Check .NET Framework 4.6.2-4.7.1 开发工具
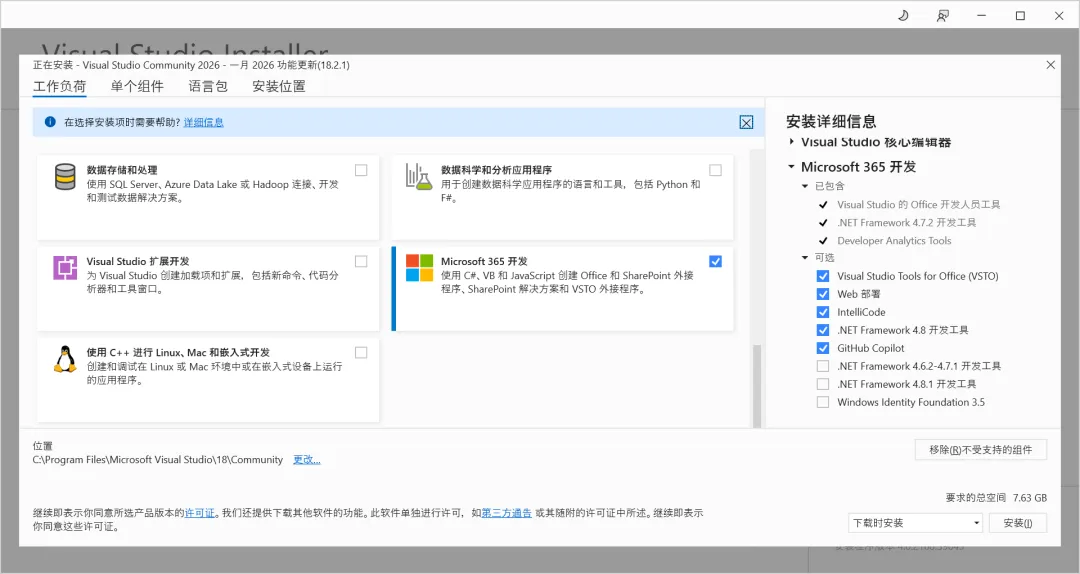The width and height of the screenshot is (1080, 574). click(x=822, y=366)
